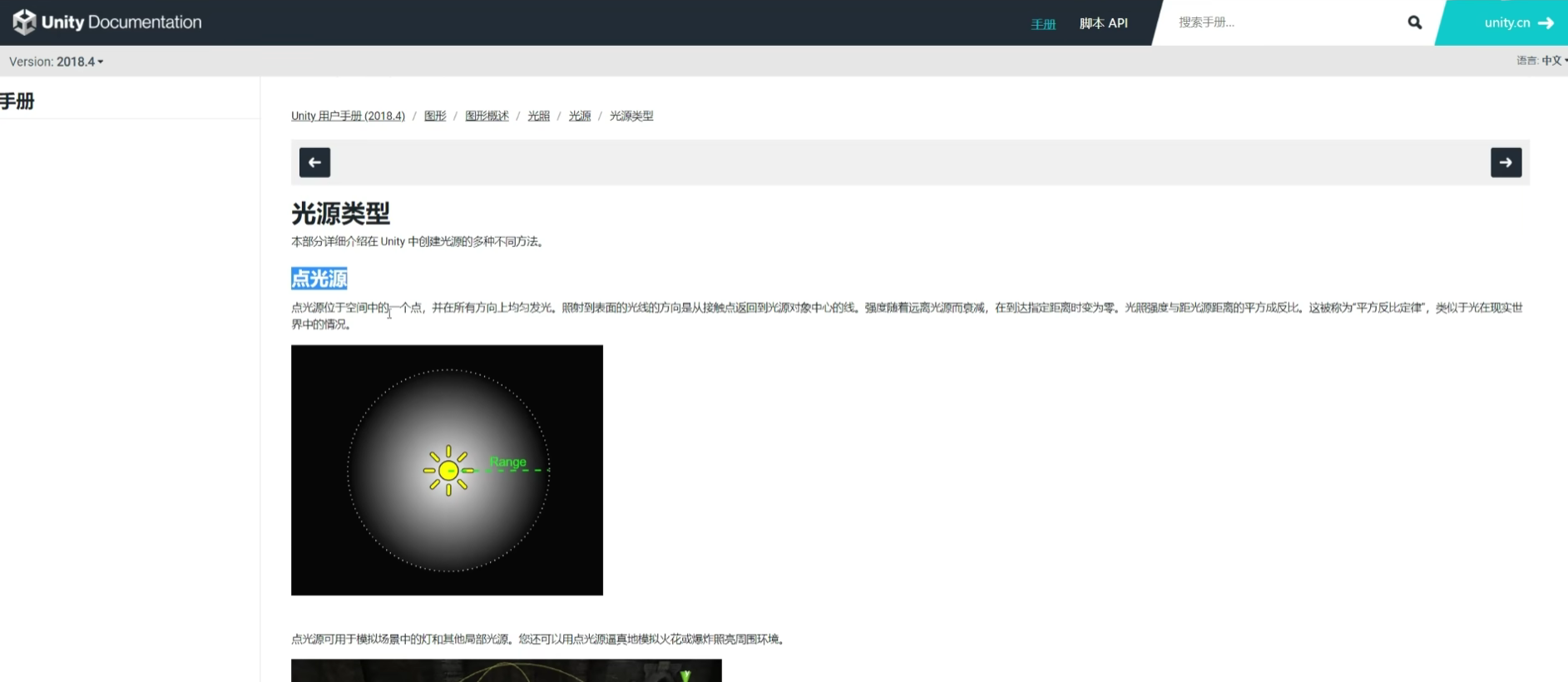Open the 图形 breadcrumb link

click(x=435, y=116)
